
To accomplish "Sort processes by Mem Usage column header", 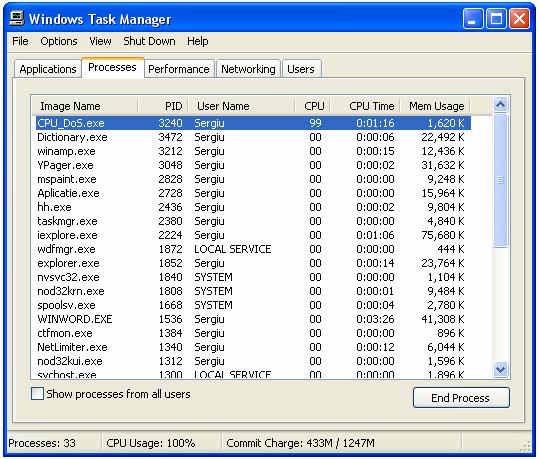I will [x=435, y=106].
